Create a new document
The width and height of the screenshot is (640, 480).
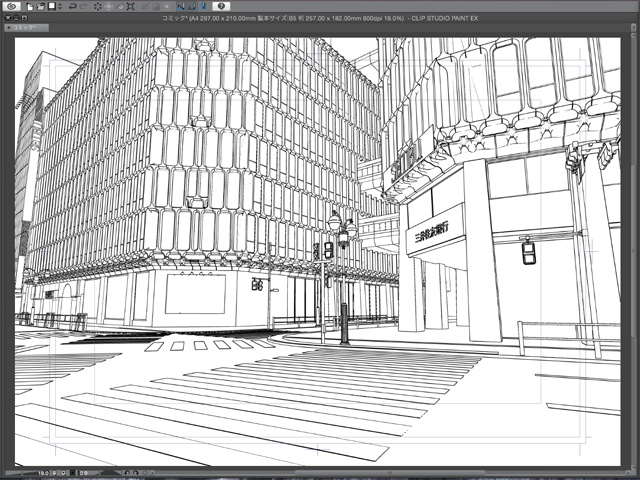pyautogui.click(x=30, y=7)
